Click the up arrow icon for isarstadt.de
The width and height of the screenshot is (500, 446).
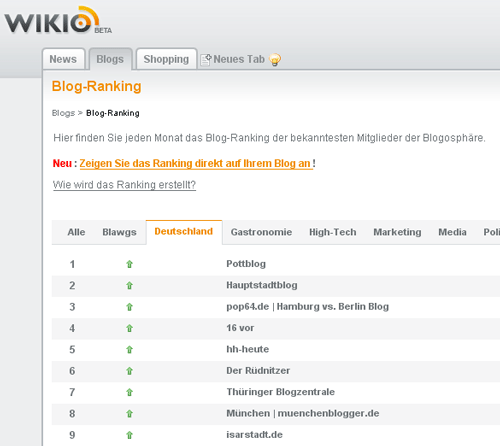[x=129, y=435]
